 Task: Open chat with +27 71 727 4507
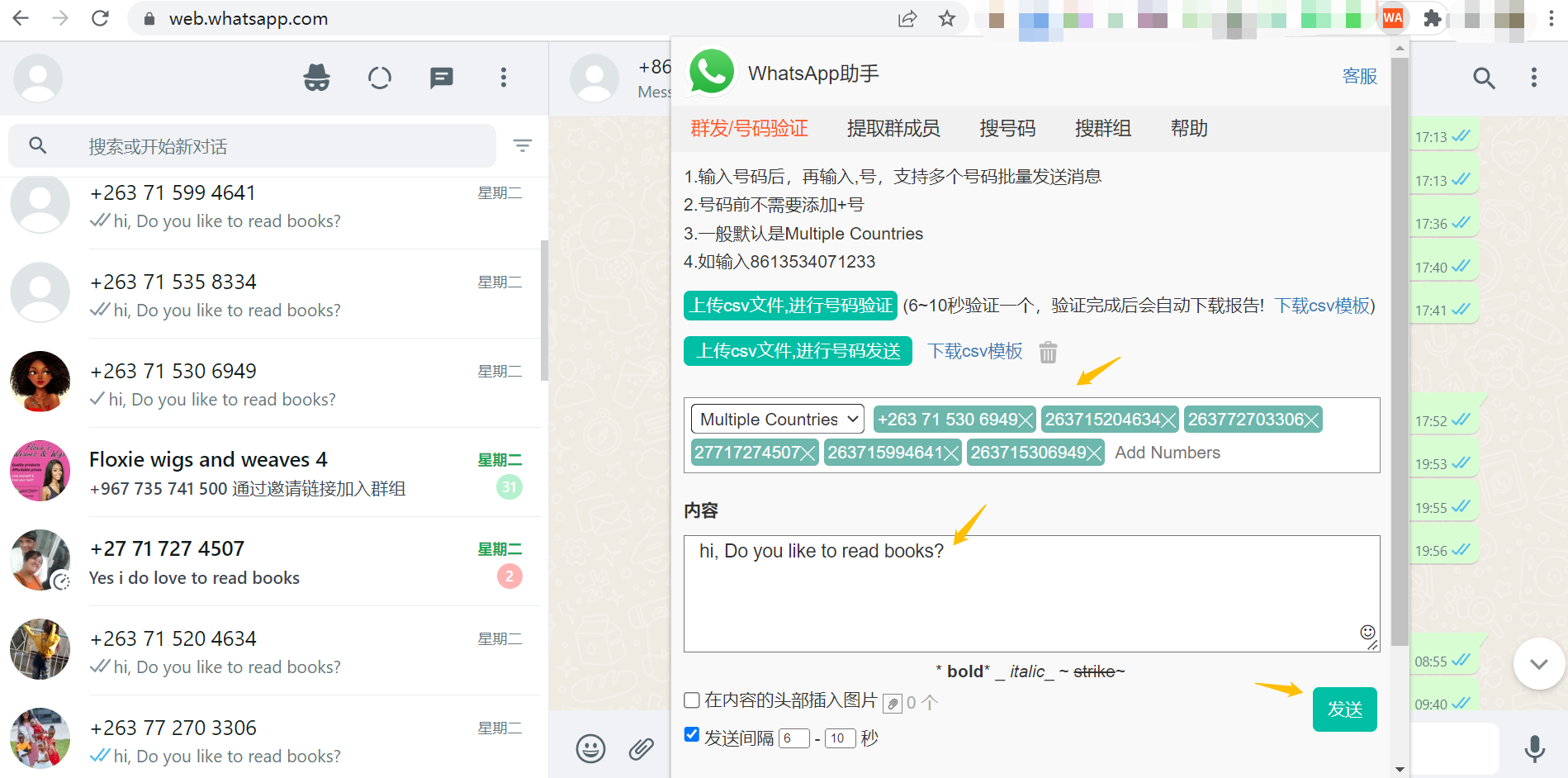tap(274, 561)
